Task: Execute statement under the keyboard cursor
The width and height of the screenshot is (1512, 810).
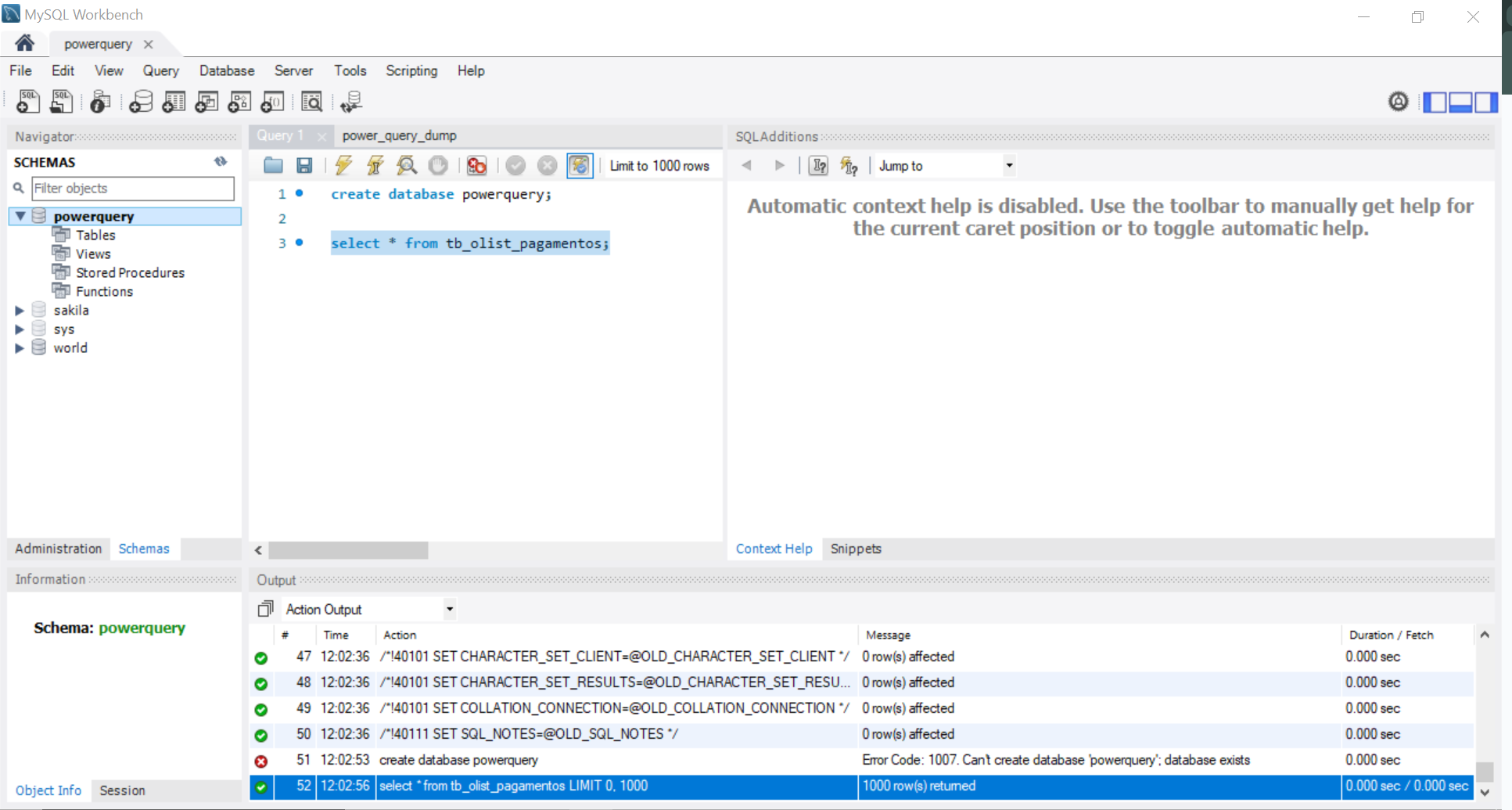Action: coord(375,165)
